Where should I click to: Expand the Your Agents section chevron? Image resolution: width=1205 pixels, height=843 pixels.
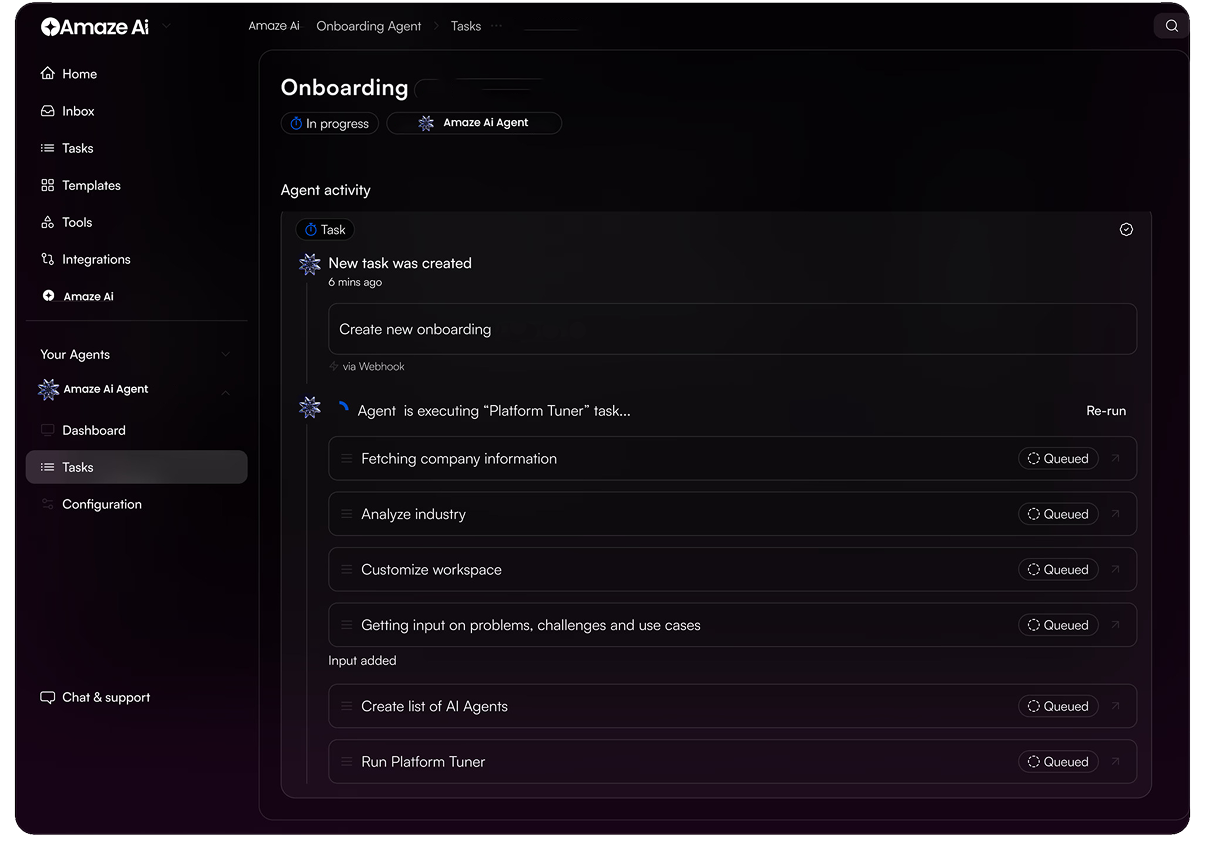pyautogui.click(x=225, y=355)
